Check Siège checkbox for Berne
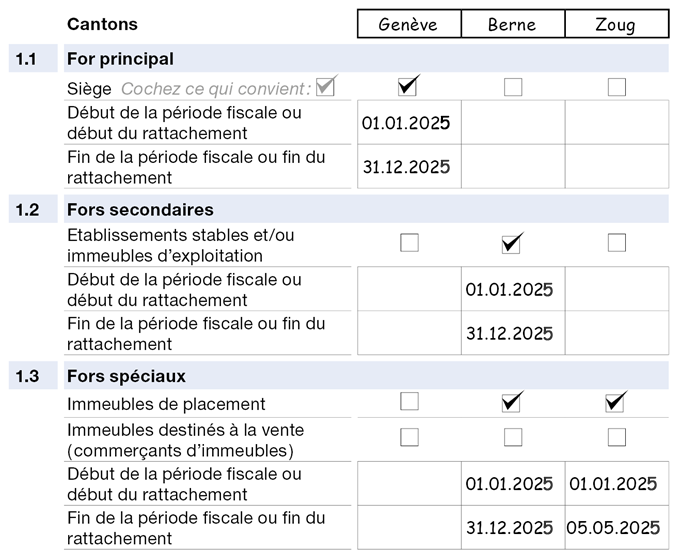Screen dimensions: 680x554 click(513, 87)
